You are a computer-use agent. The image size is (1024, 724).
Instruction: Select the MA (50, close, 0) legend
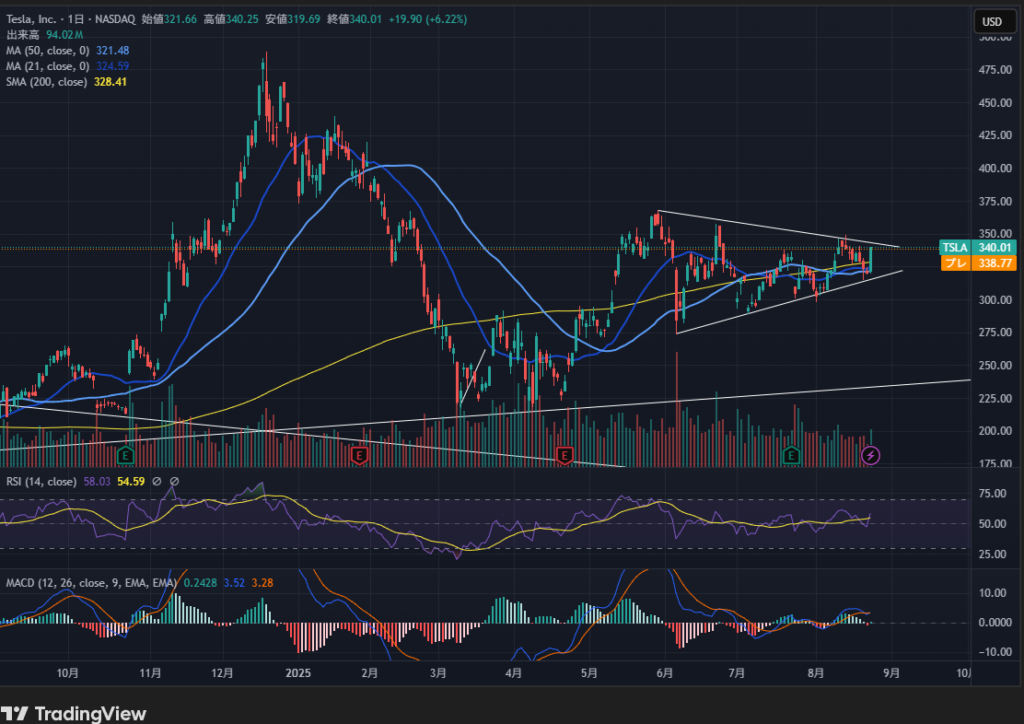click(x=48, y=50)
